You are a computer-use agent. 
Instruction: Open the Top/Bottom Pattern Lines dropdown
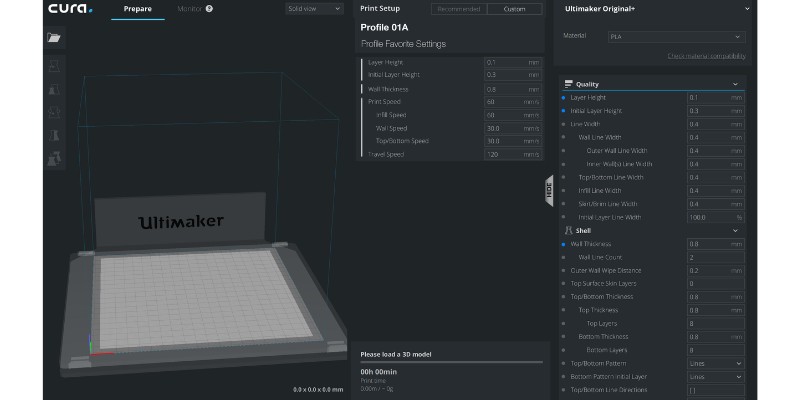pos(715,364)
